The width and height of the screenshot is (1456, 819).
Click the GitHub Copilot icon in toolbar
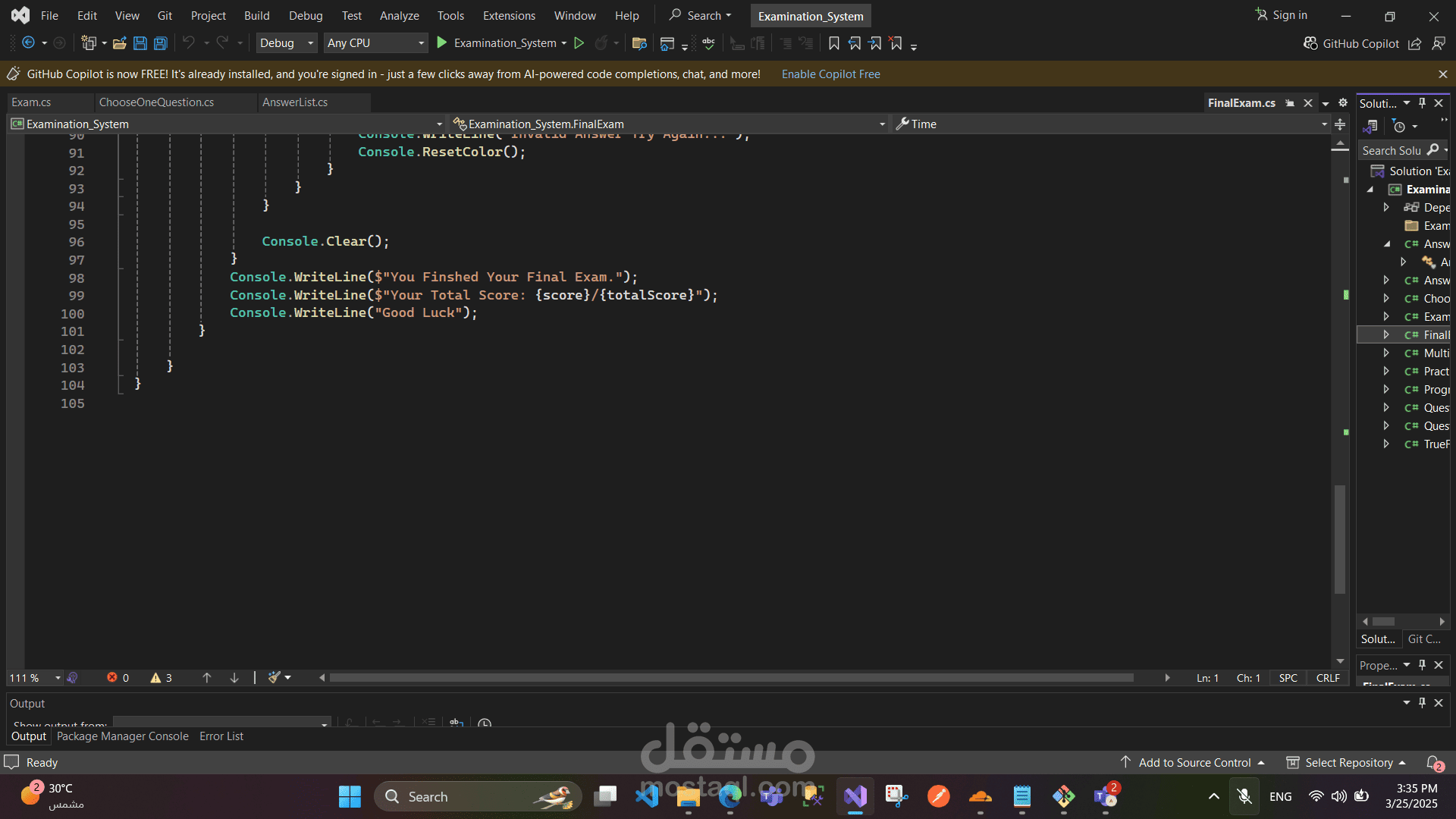click(1310, 43)
